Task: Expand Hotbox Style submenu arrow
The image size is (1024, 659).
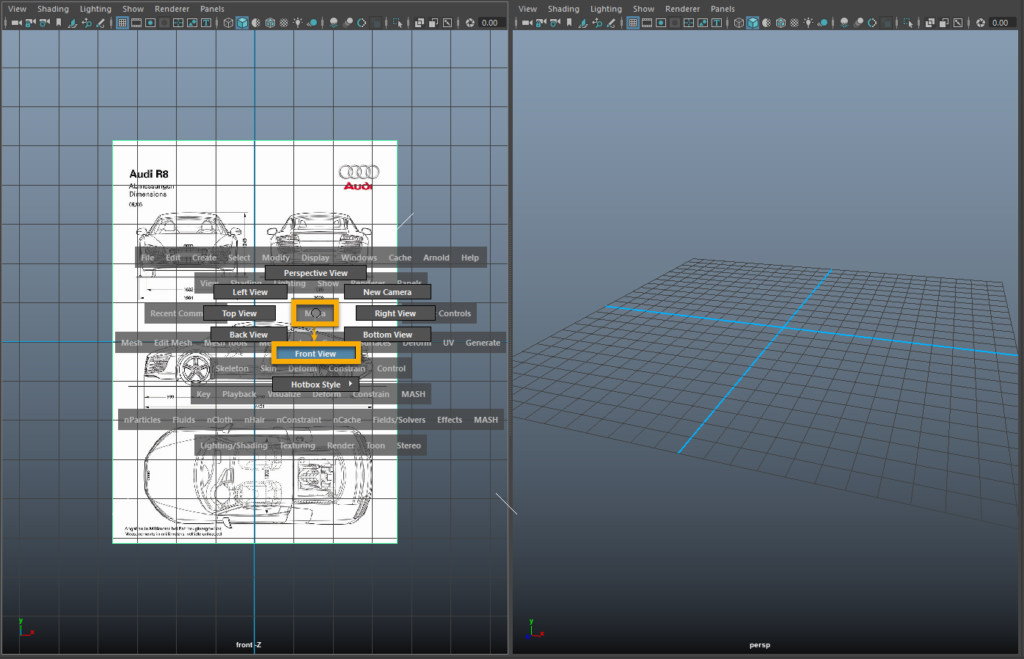Action: [351, 384]
